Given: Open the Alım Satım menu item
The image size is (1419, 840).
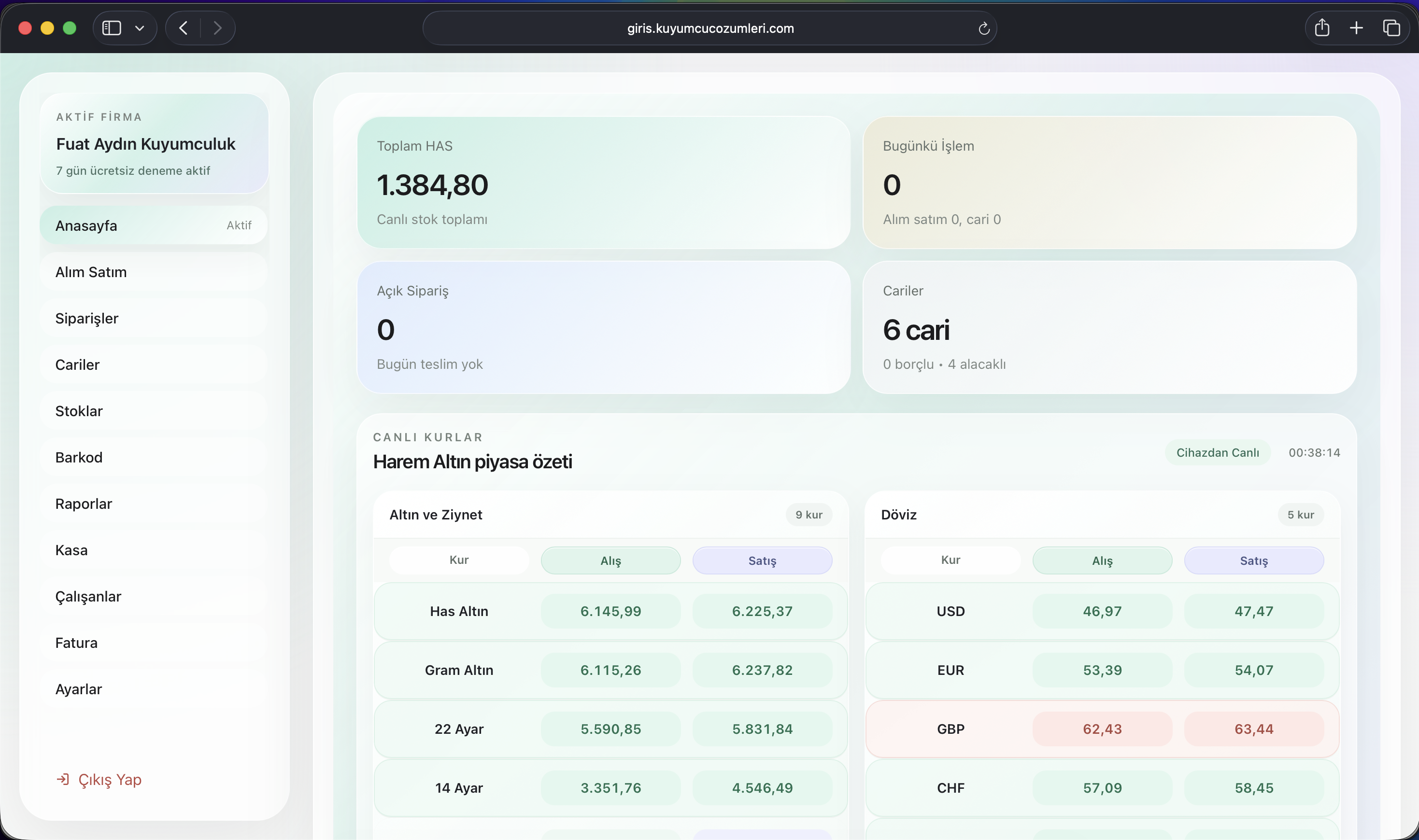Looking at the screenshot, I should pos(154,272).
